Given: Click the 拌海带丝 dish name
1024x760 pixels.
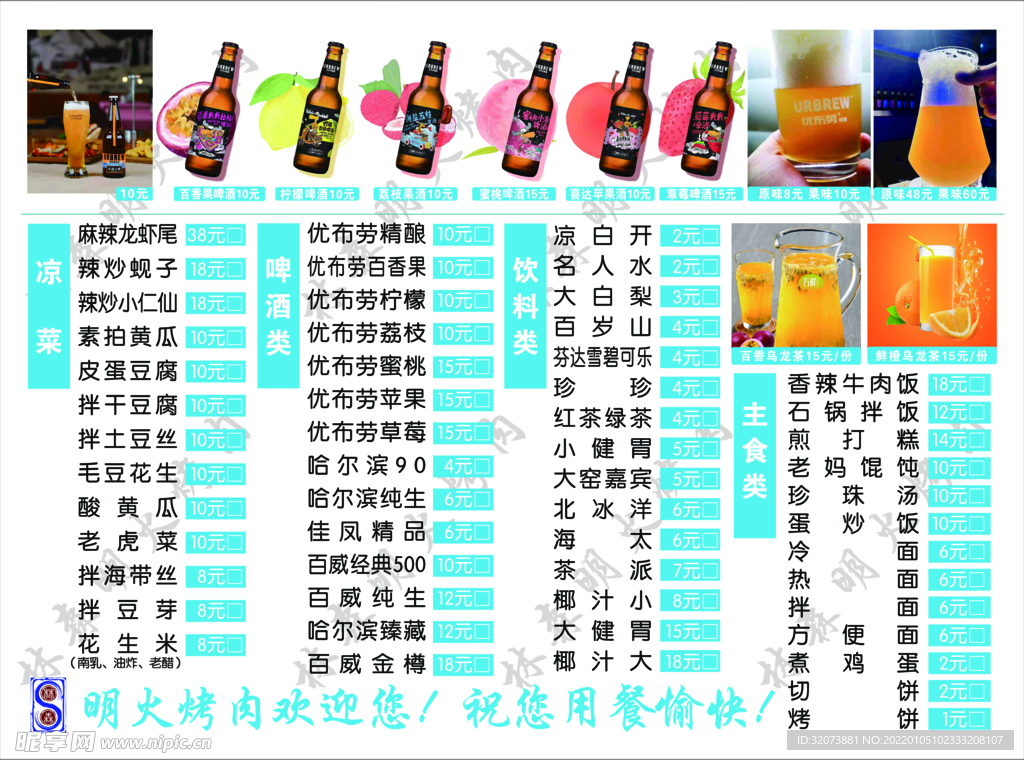Looking at the screenshot, I should pos(128,575).
